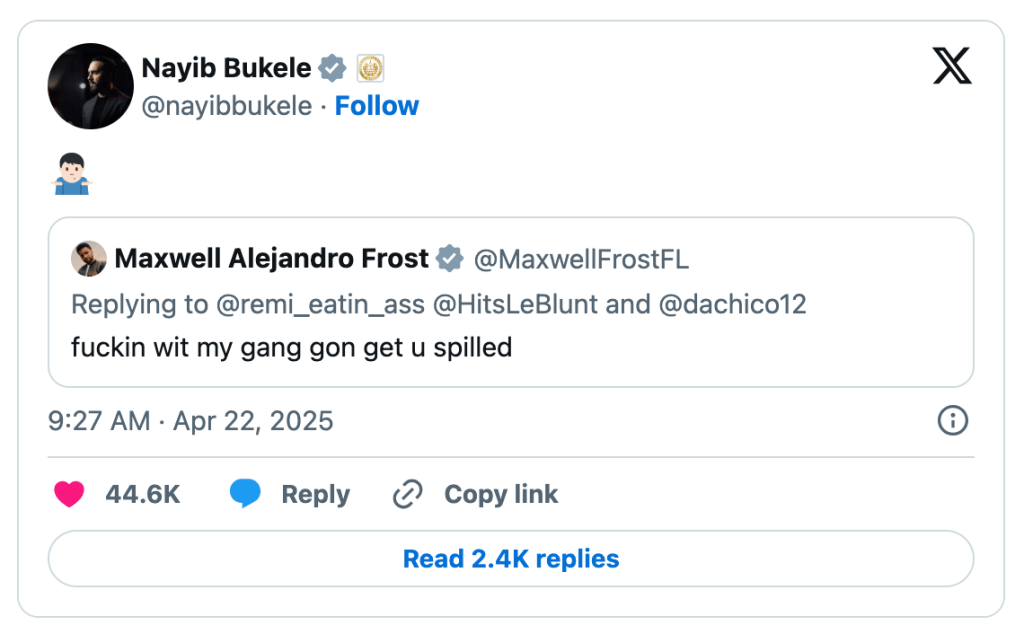
Task: Click the X logo icon
Action: [x=951, y=67]
